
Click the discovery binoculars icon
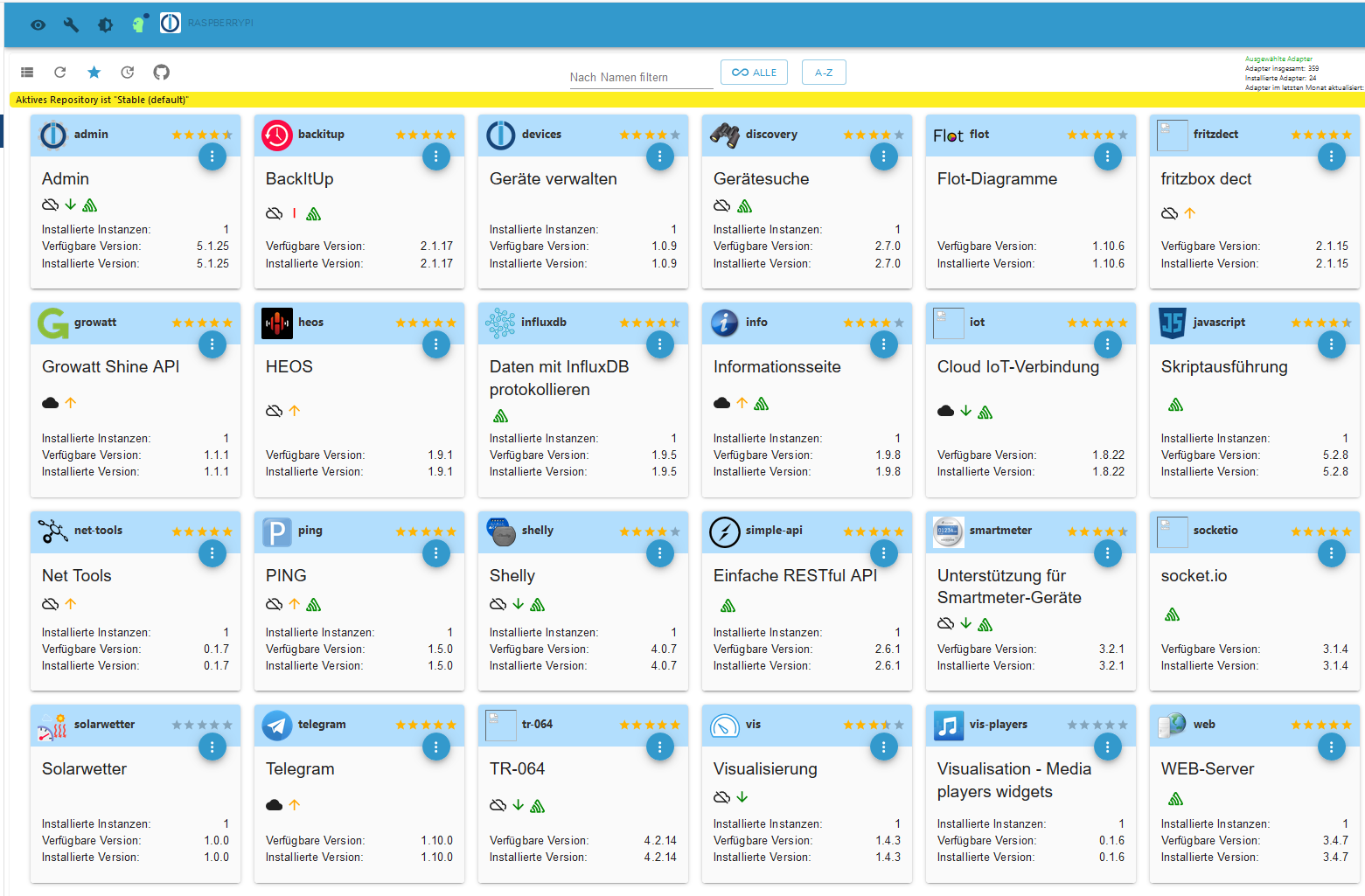[x=725, y=135]
